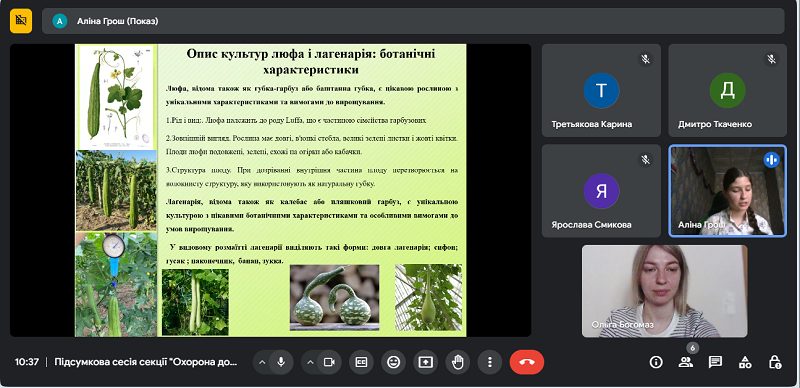This screenshot has height=388, width=800.
Task: Click the present screen icon
Action: (426, 362)
